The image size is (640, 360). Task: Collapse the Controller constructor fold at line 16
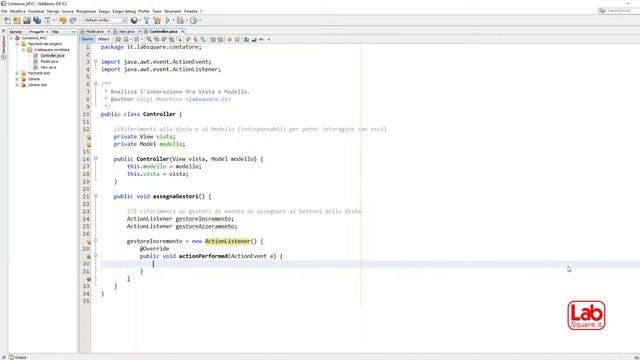tap(96, 159)
